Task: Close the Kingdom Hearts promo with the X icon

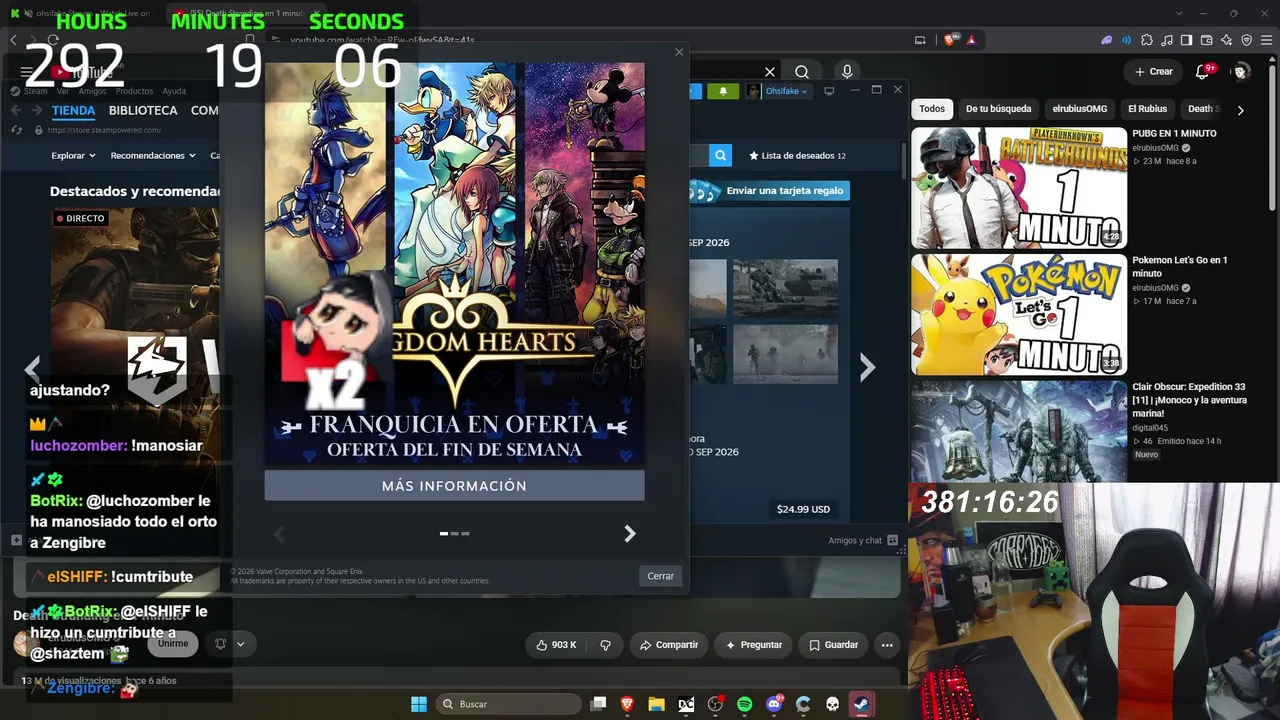Action: (x=680, y=52)
